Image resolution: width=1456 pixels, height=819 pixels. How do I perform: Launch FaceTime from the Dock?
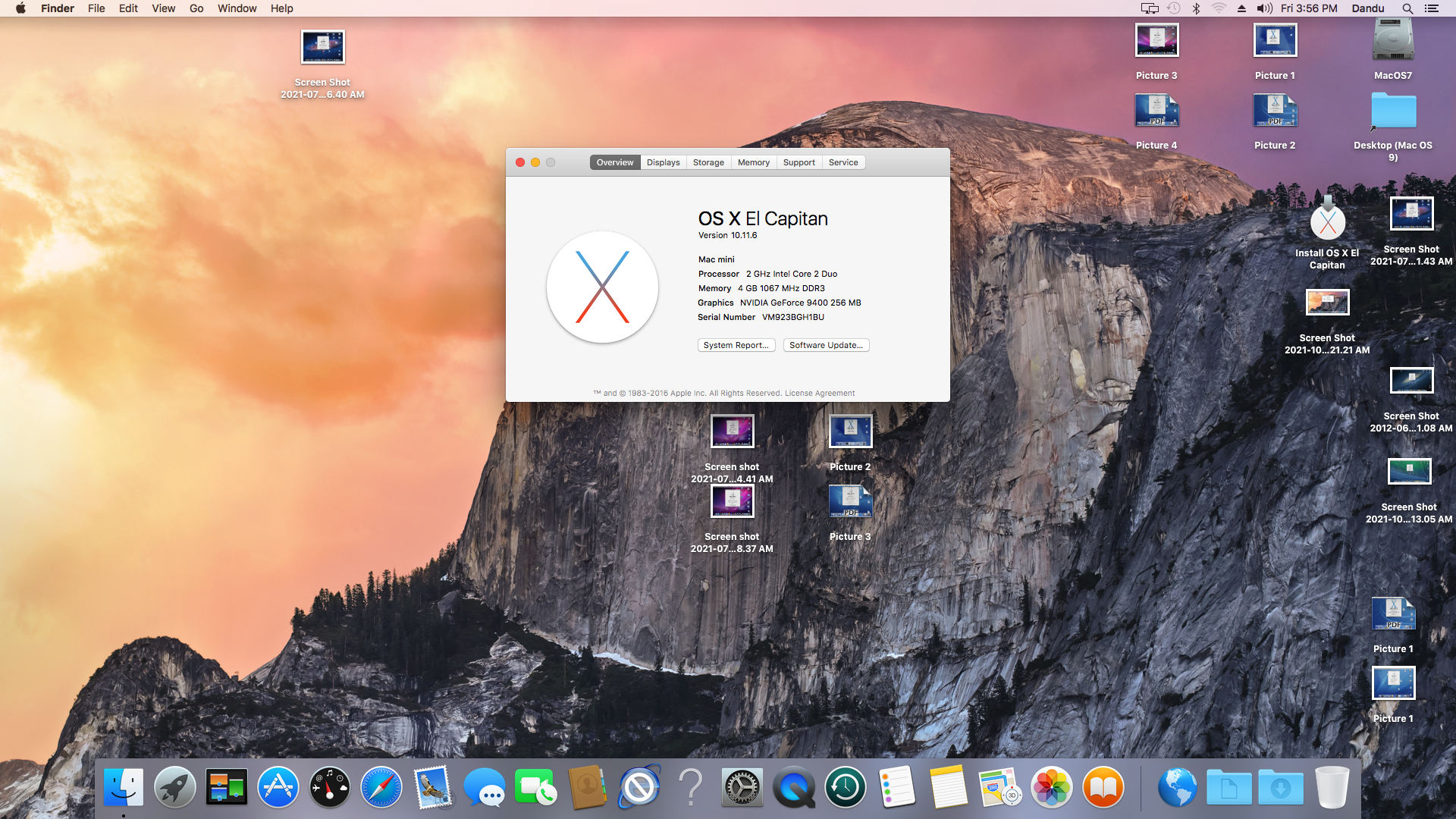point(535,787)
